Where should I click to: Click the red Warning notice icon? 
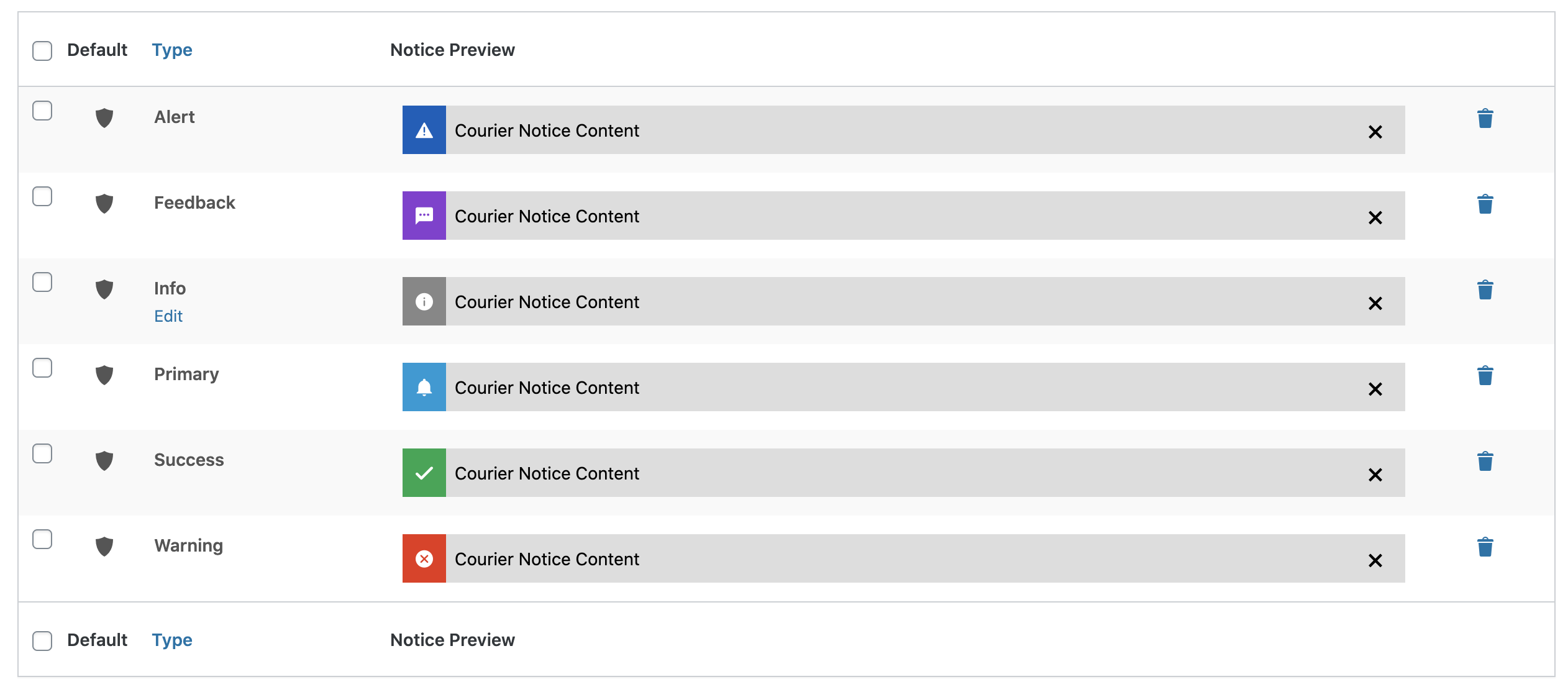tap(424, 558)
